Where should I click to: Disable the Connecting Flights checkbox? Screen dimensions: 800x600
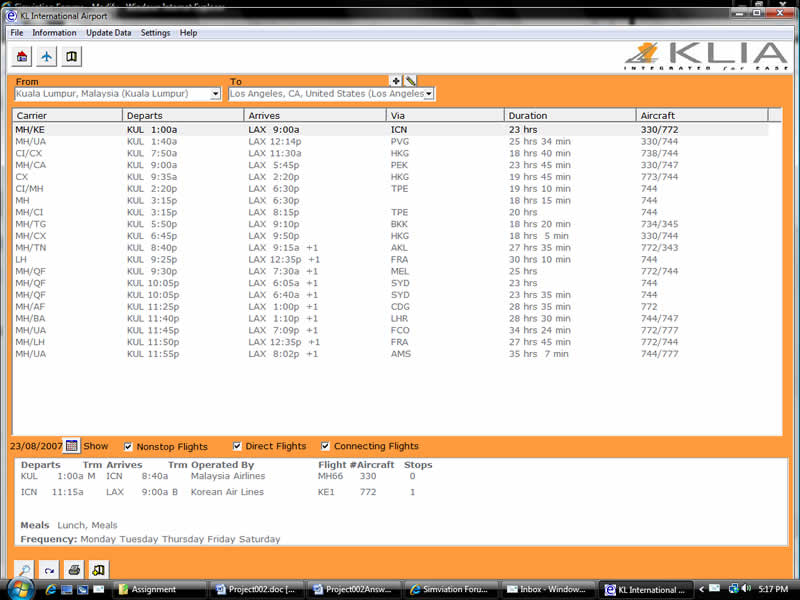326,446
